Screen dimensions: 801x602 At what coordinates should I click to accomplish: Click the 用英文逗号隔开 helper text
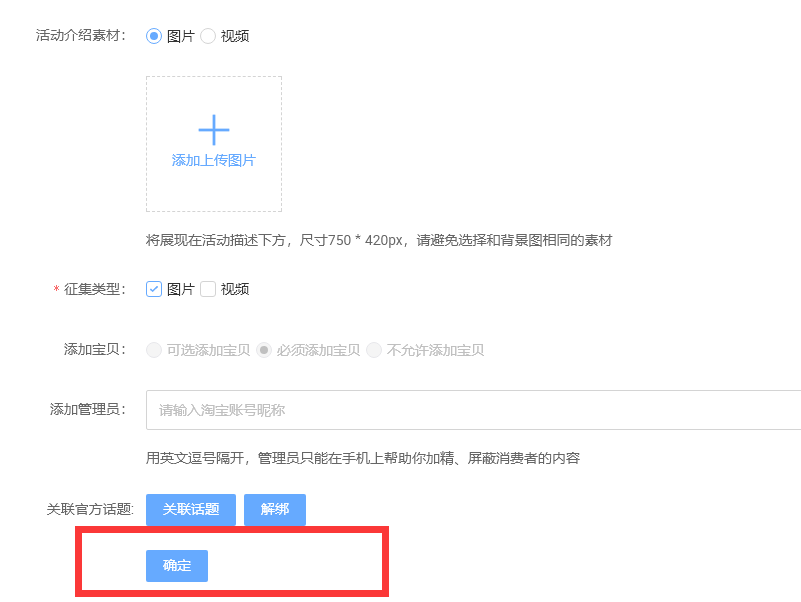(363, 458)
